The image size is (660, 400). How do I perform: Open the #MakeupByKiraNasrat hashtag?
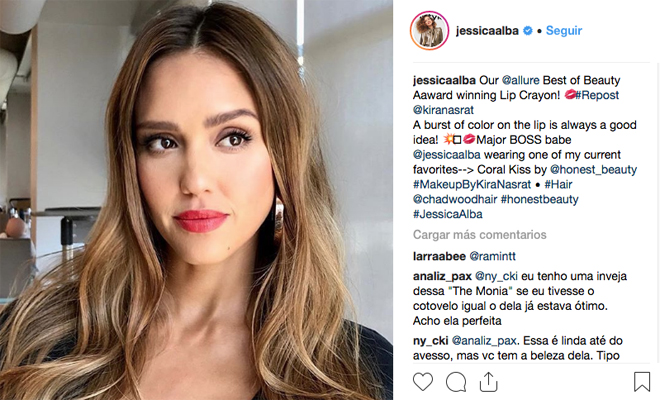(472, 184)
